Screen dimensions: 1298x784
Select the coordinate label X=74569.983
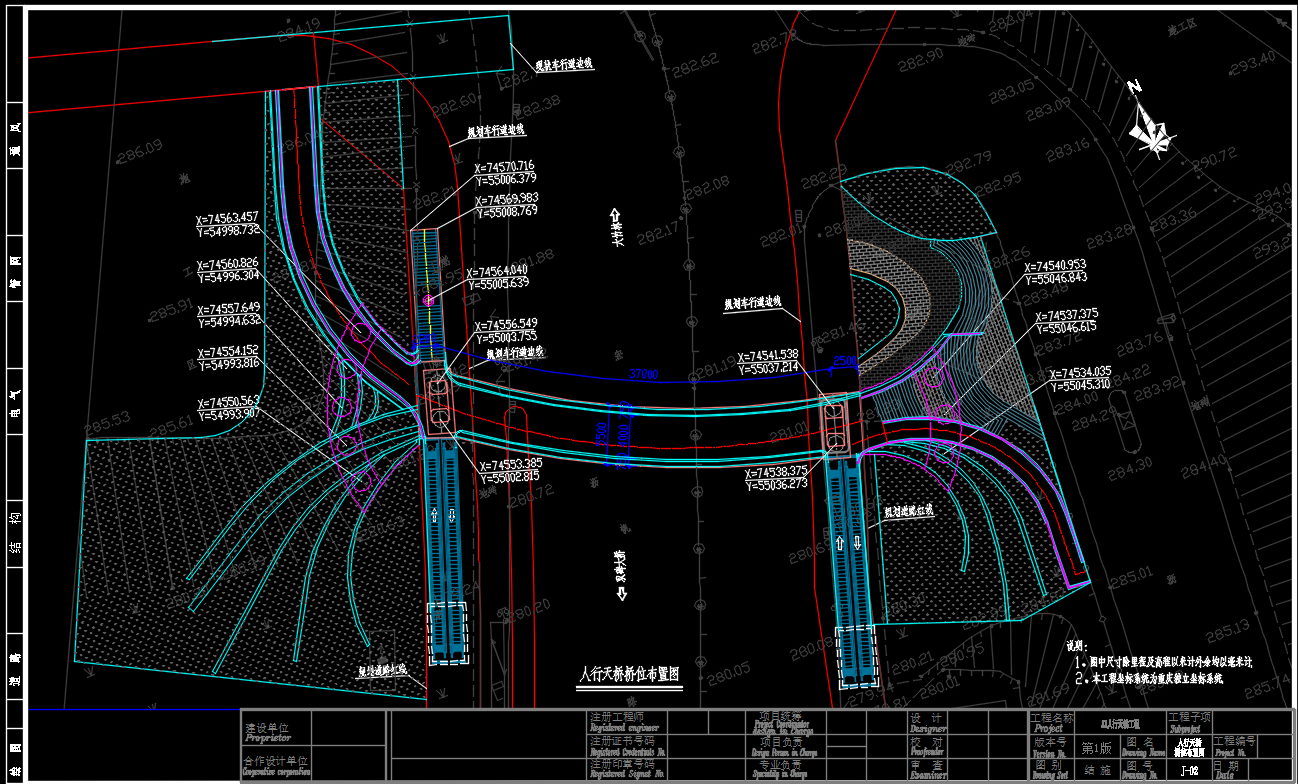coord(508,198)
